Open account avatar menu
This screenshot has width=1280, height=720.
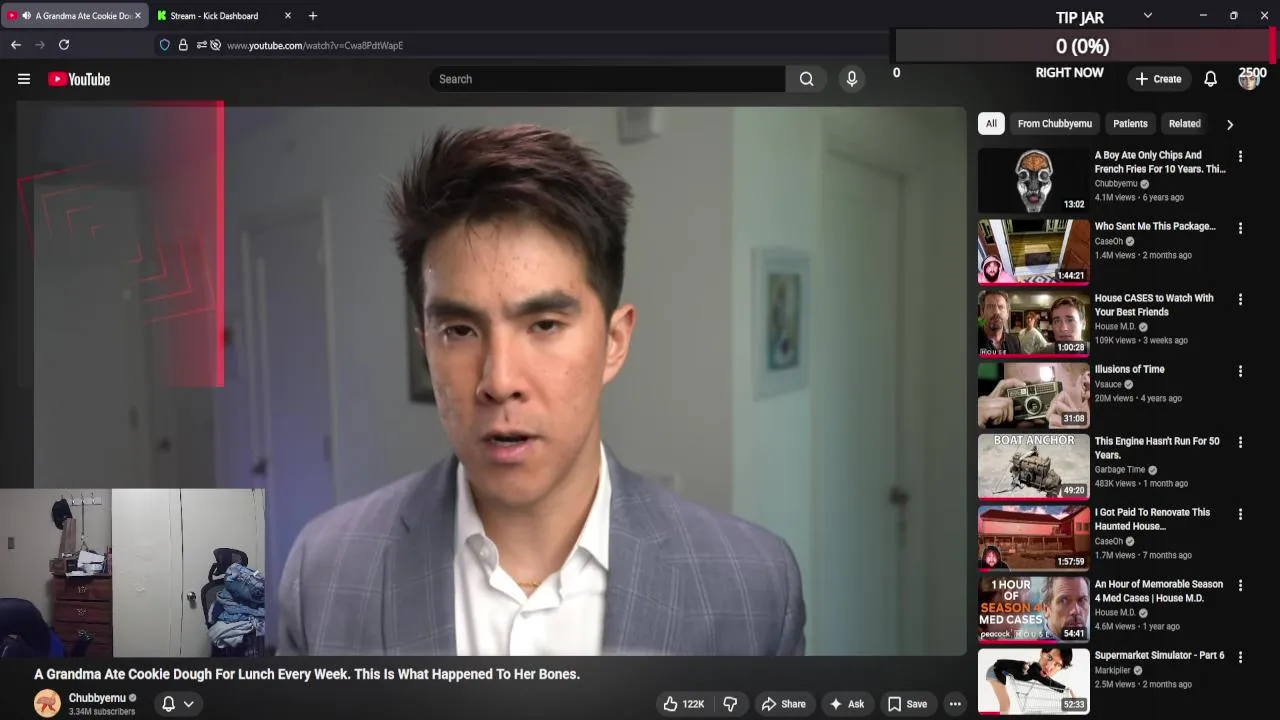point(1248,79)
